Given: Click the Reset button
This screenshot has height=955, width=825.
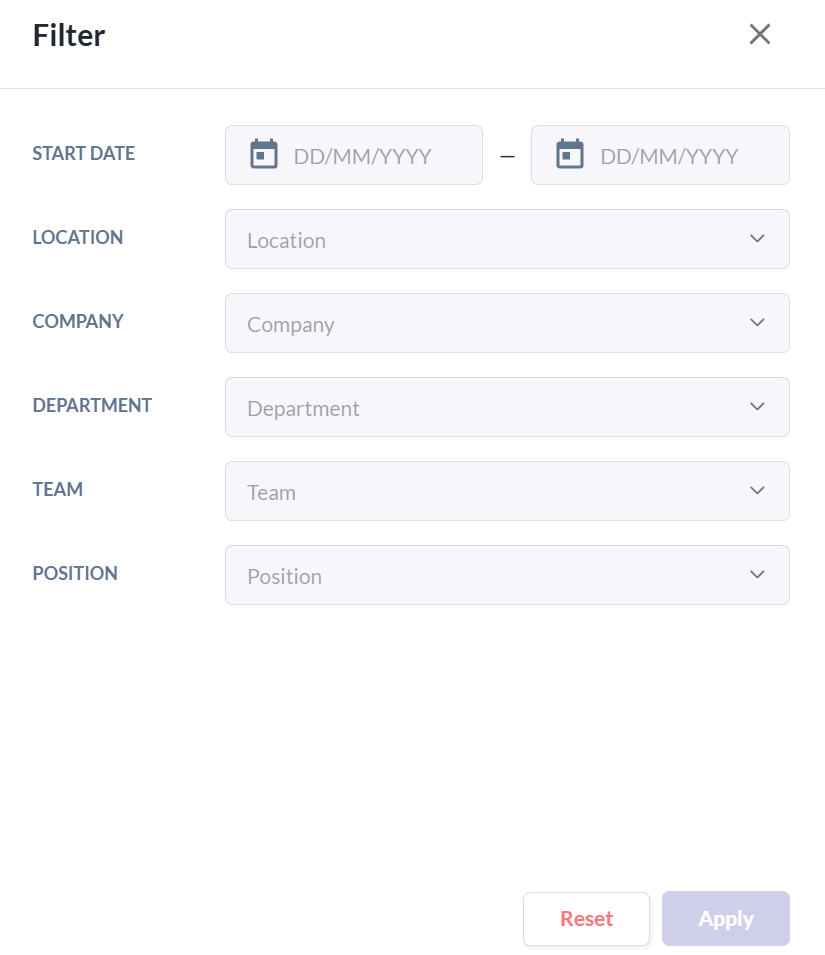Looking at the screenshot, I should point(586,919).
